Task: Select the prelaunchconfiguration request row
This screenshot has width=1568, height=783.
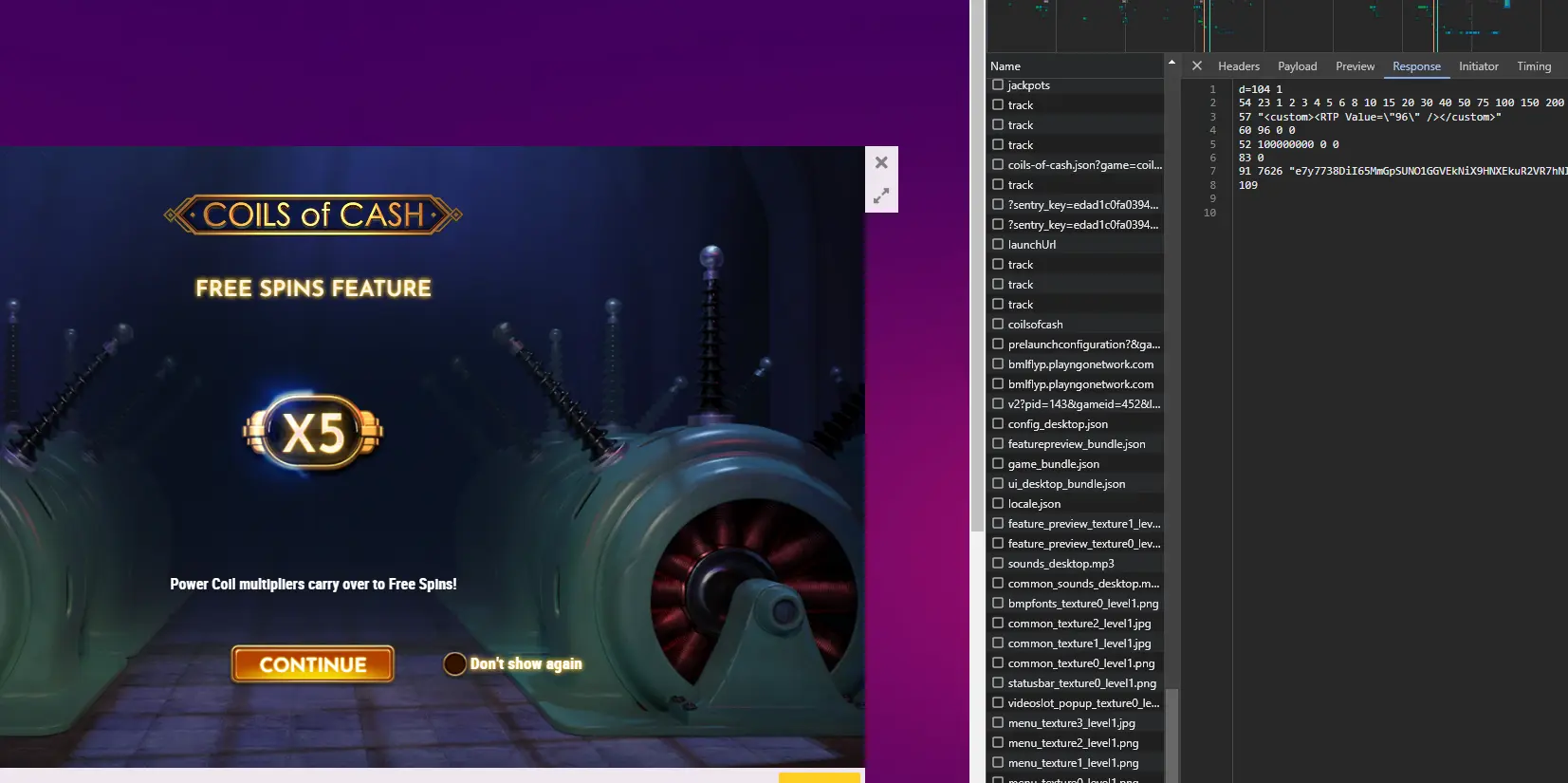Action: tap(1075, 345)
